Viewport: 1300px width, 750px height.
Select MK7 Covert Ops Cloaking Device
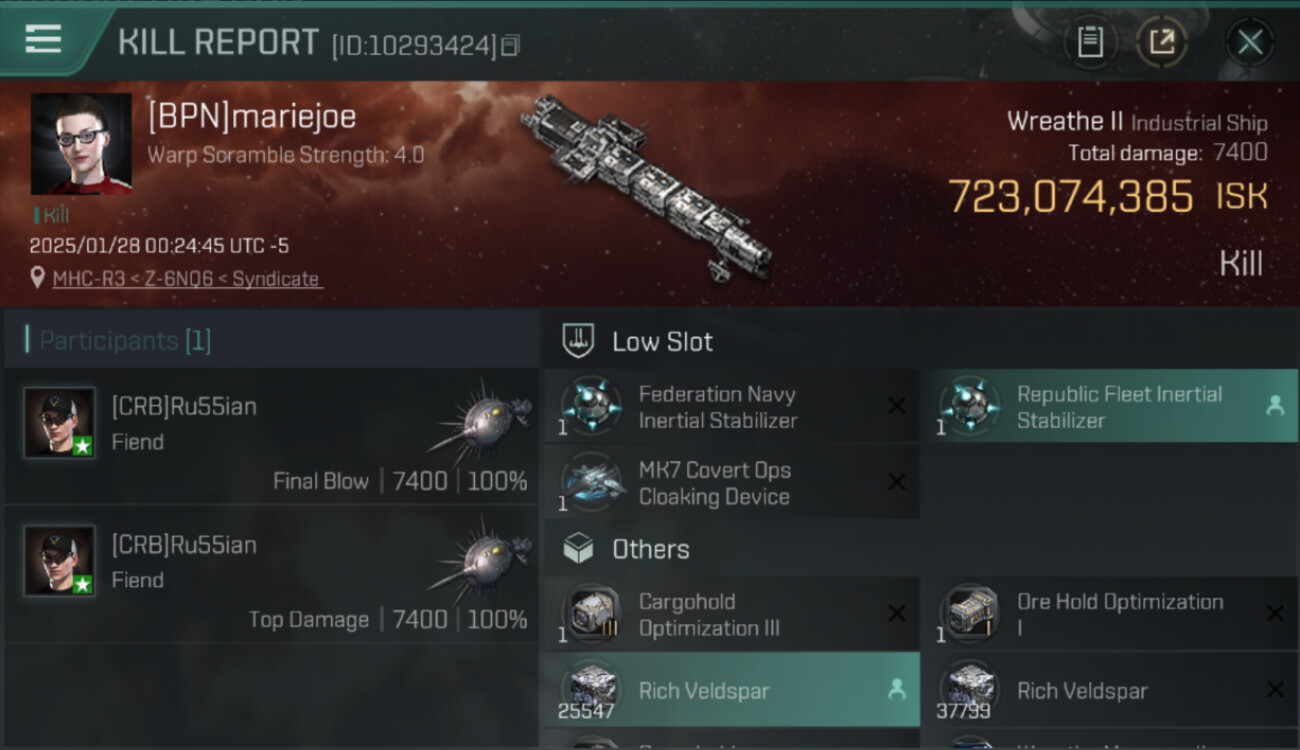pos(732,483)
